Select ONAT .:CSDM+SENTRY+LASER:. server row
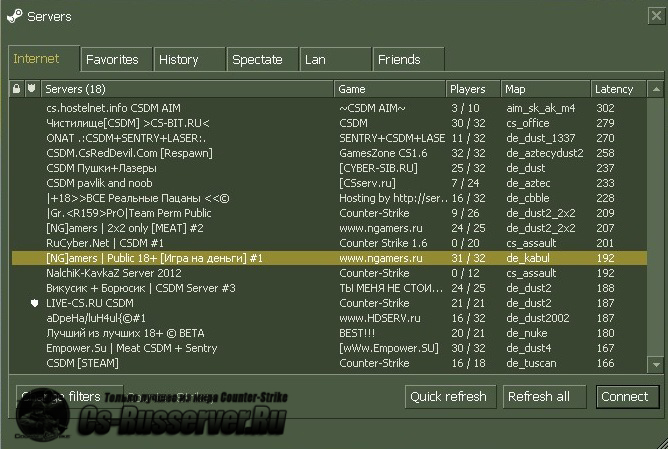668x449 pixels. pyautogui.click(x=329, y=138)
